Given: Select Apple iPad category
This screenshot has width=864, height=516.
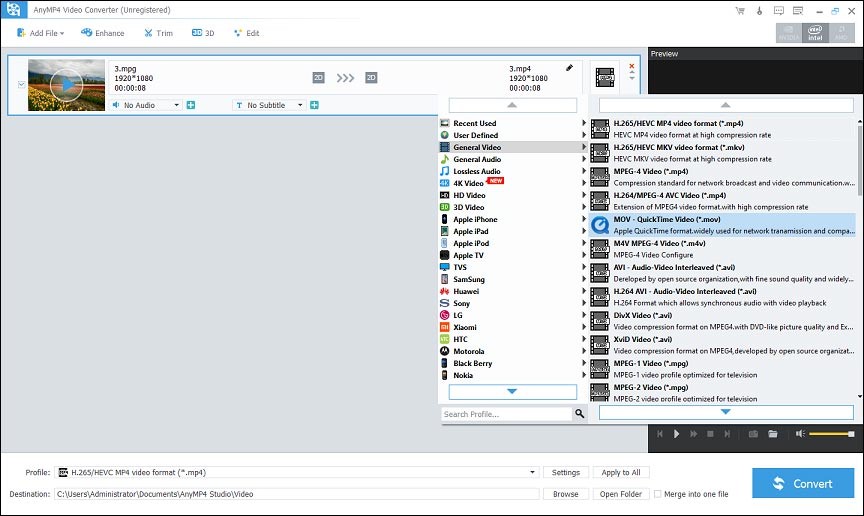Looking at the screenshot, I should pyautogui.click(x=512, y=232).
